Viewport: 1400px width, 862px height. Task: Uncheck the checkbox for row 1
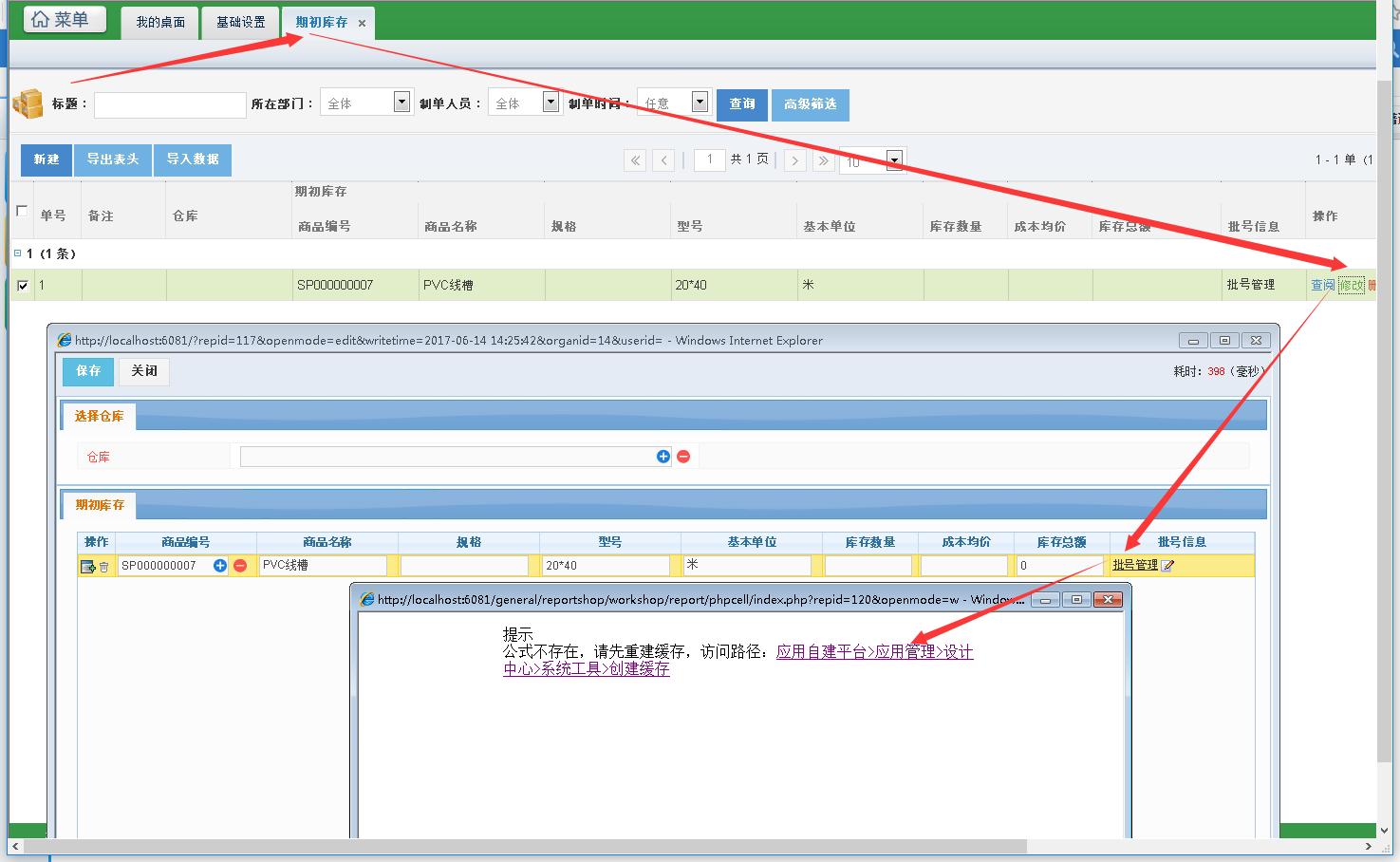23,285
